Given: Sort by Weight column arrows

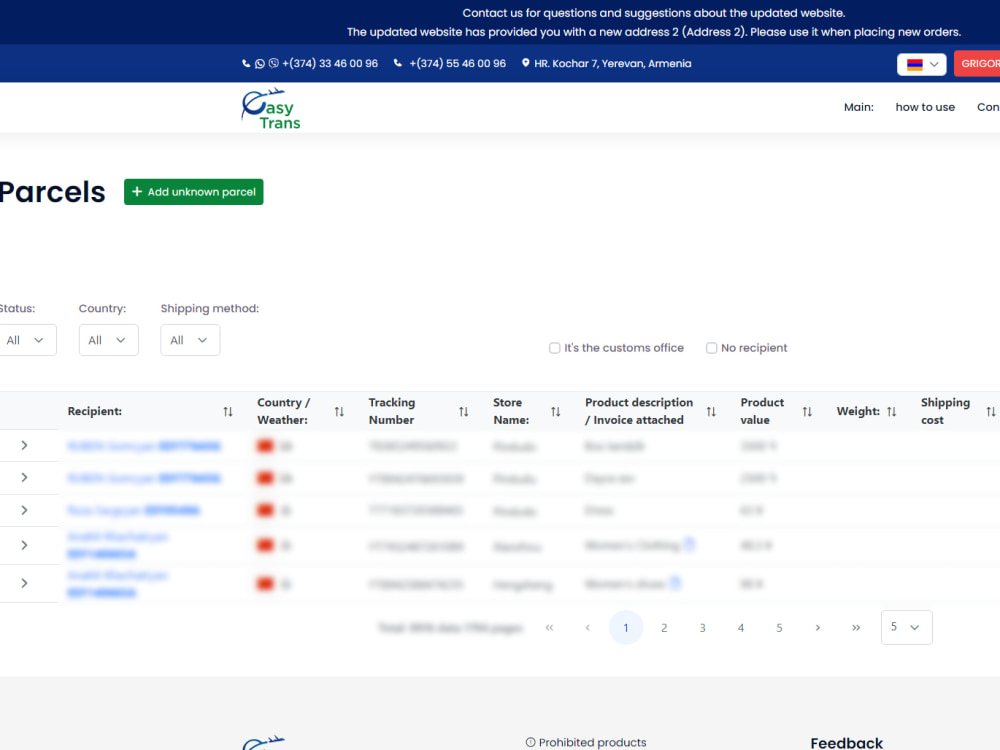Looking at the screenshot, I should 892,412.
